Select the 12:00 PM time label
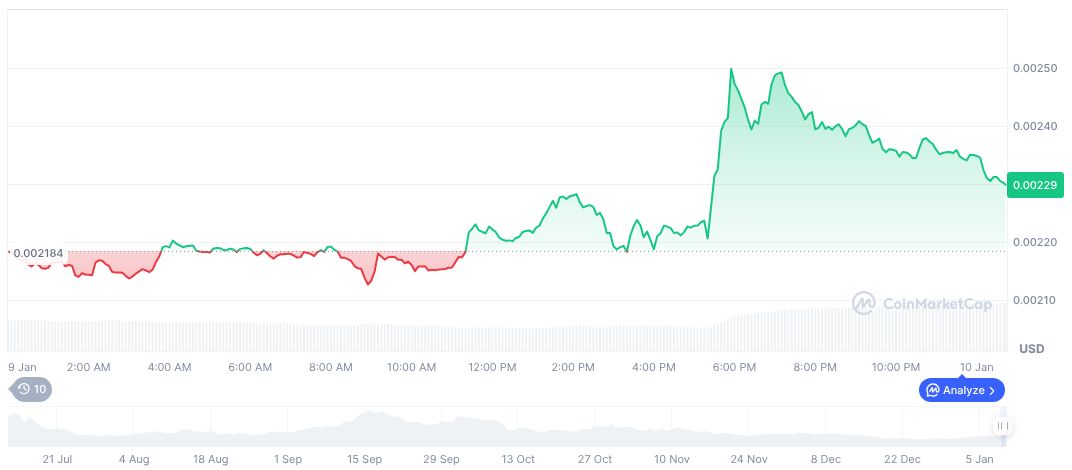The height and width of the screenshot is (470, 1072). [x=492, y=367]
